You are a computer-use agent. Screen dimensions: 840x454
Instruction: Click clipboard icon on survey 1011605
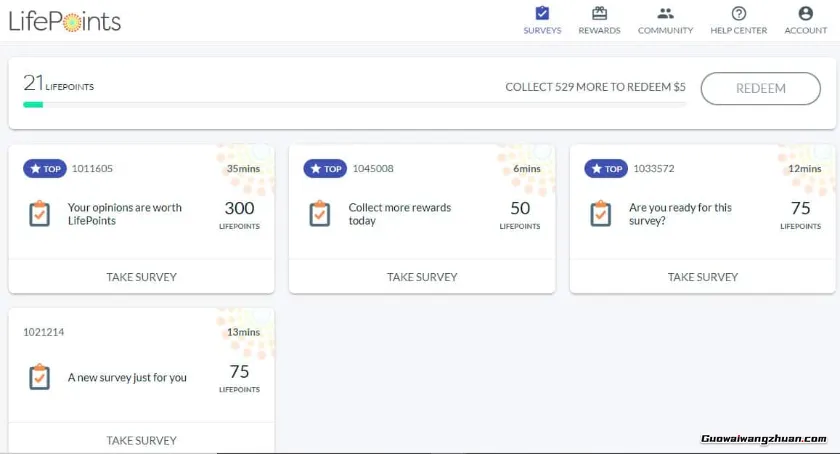[x=39, y=214]
